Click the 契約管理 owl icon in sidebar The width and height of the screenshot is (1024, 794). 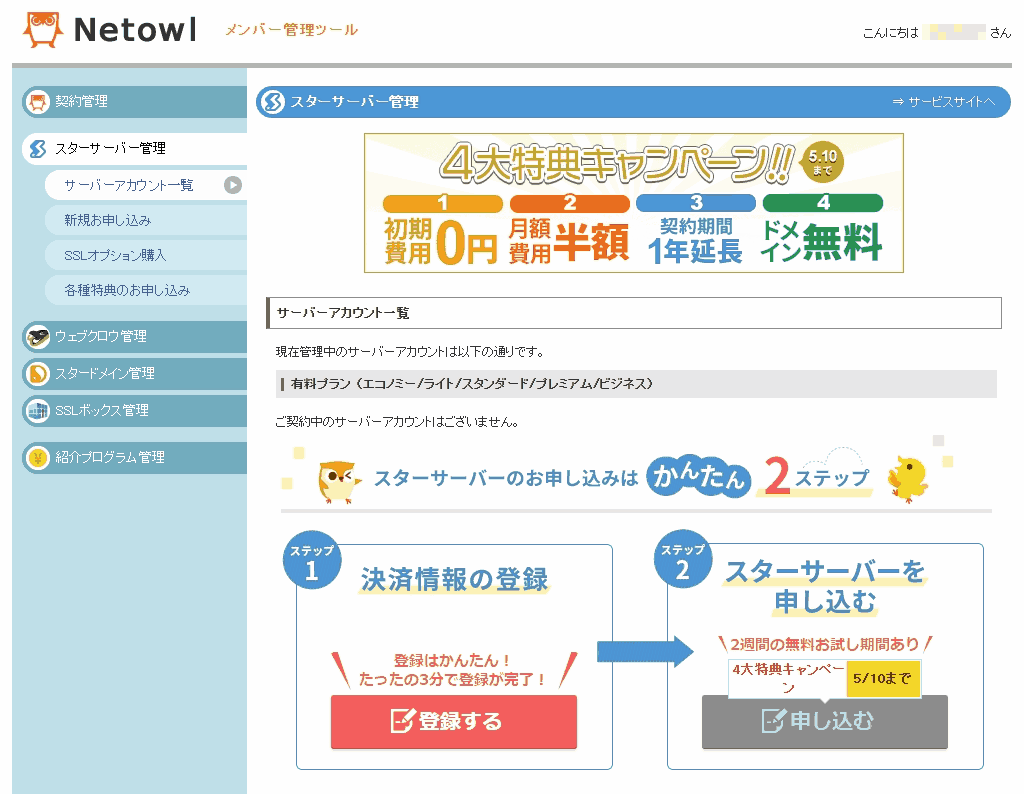click(37, 102)
